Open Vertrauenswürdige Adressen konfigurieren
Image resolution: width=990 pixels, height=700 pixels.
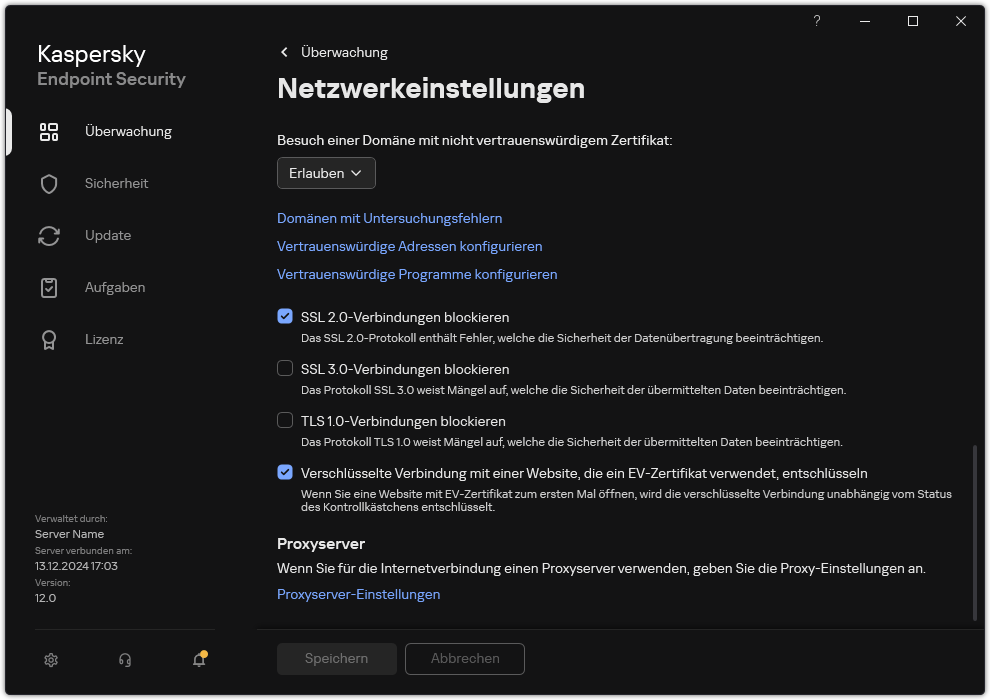click(410, 246)
